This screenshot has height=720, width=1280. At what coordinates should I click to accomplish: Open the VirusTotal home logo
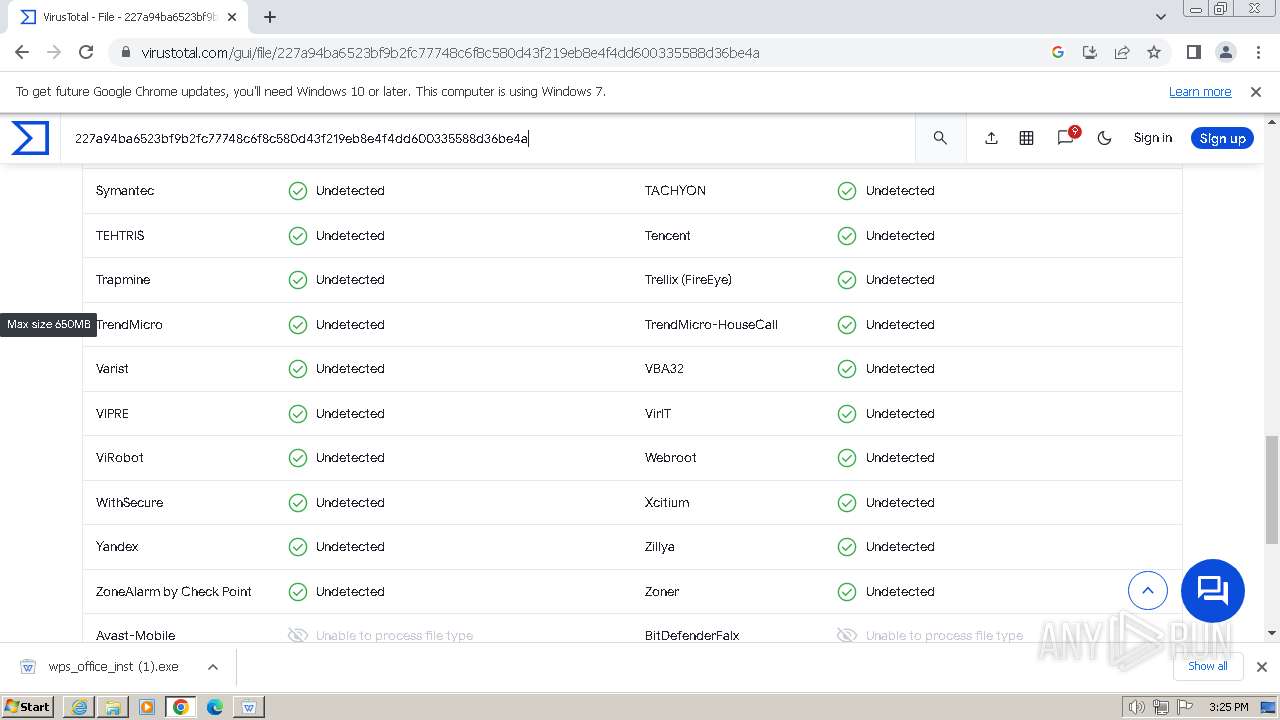[30, 138]
